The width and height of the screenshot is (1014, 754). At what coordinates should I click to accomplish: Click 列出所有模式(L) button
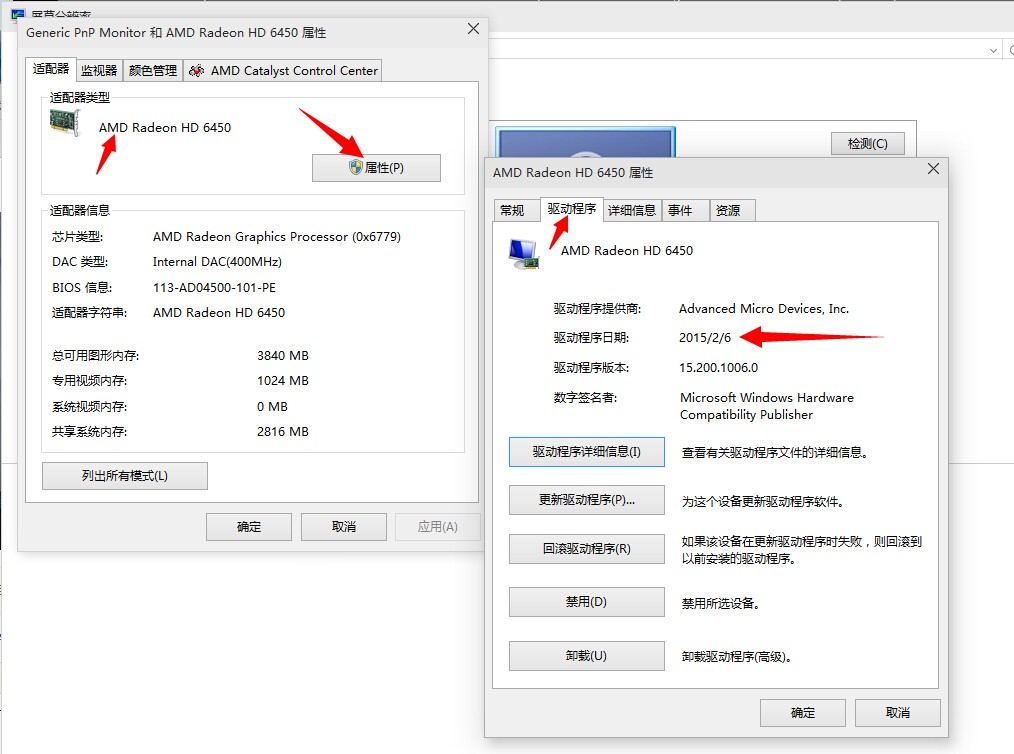pyautogui.click(x=125, y=476)
